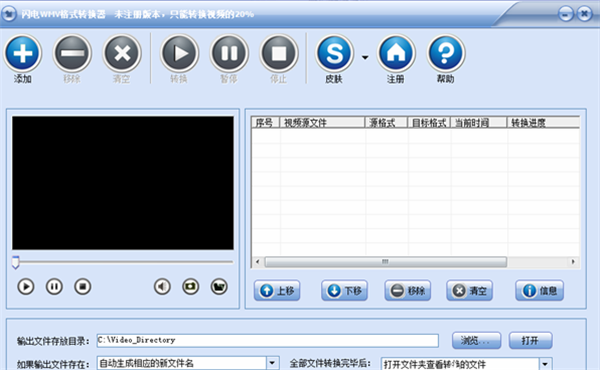The width and height of the screenshot is (600, 370).
Task: Open the 皮肤 (Skin) icon
Action: pyautogui.click(x=334, y=53)
